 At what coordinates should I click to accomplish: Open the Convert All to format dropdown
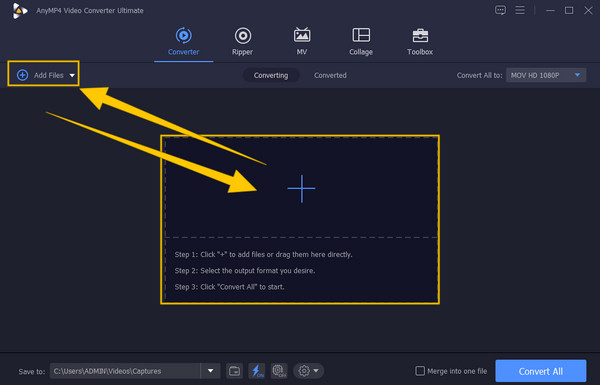(546, 75)
